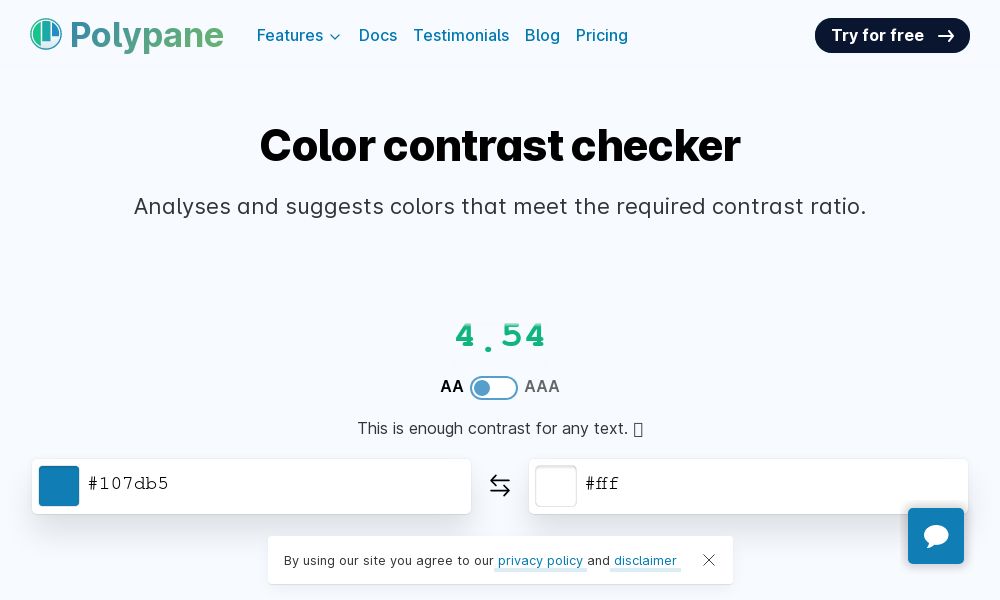Expand the Features dropdown menu
The height and width of the screenshot is (600, 1000).
click(299, 35)
